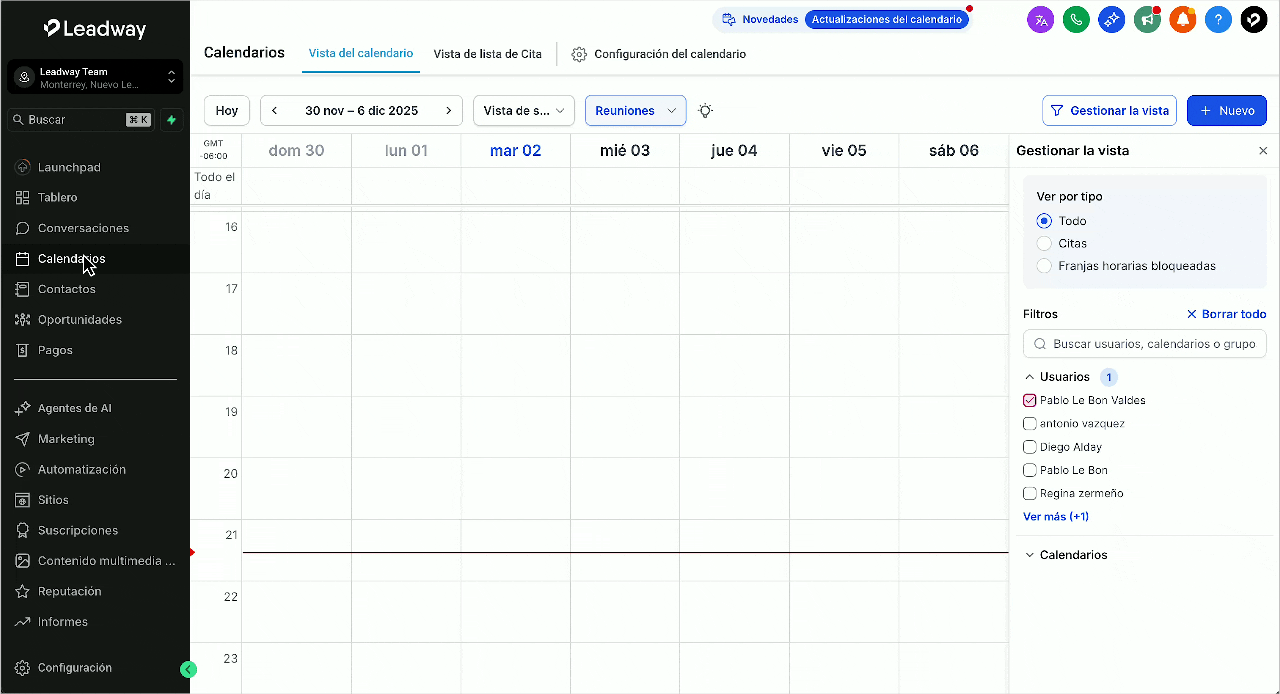
Task: Select the Citas radio button
Action: point(1044,243)
